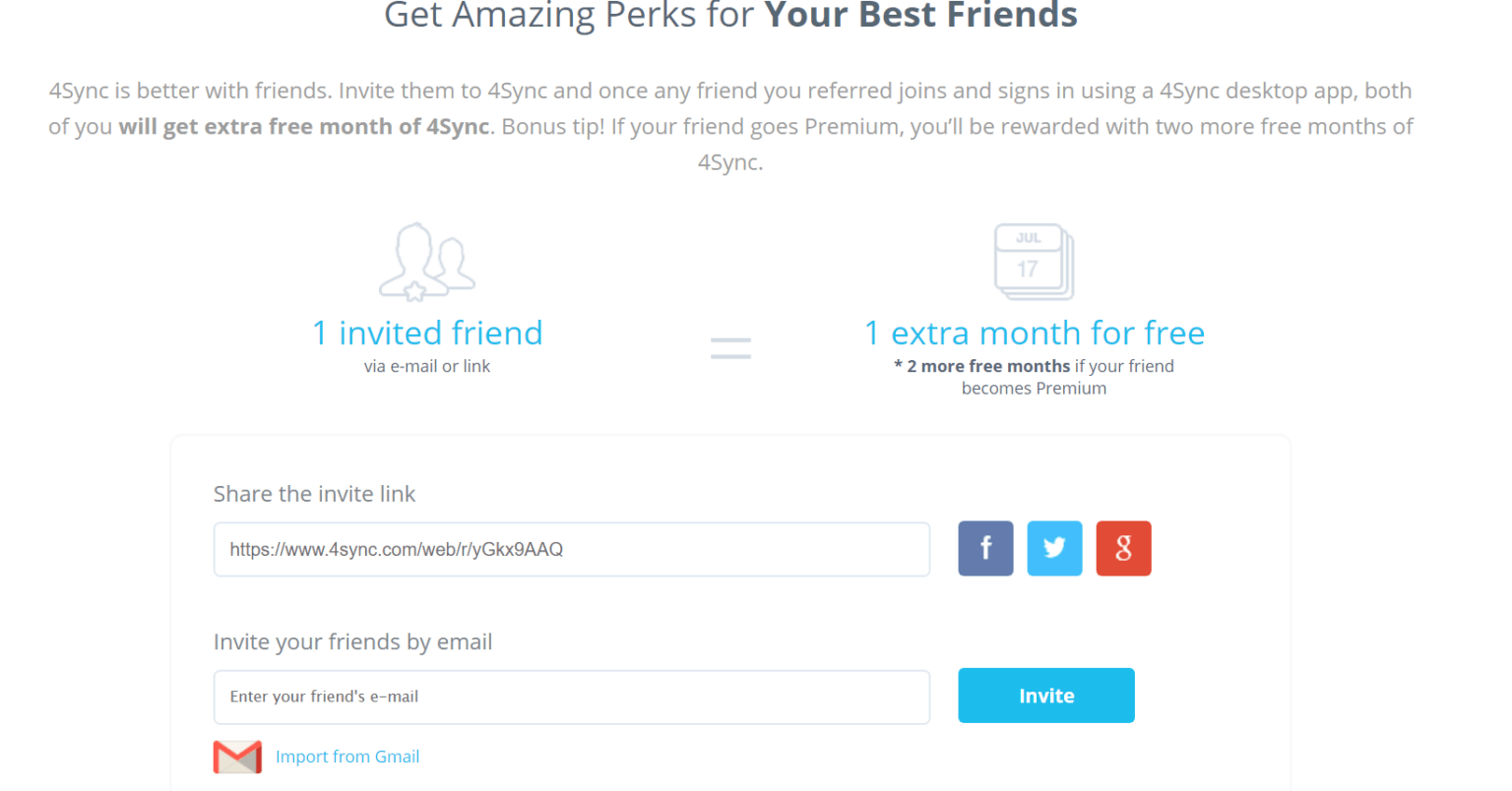Screen dimensions: 1512x791
Task: Open the Import from Gmail link
Action: click(x=347, y=757)
